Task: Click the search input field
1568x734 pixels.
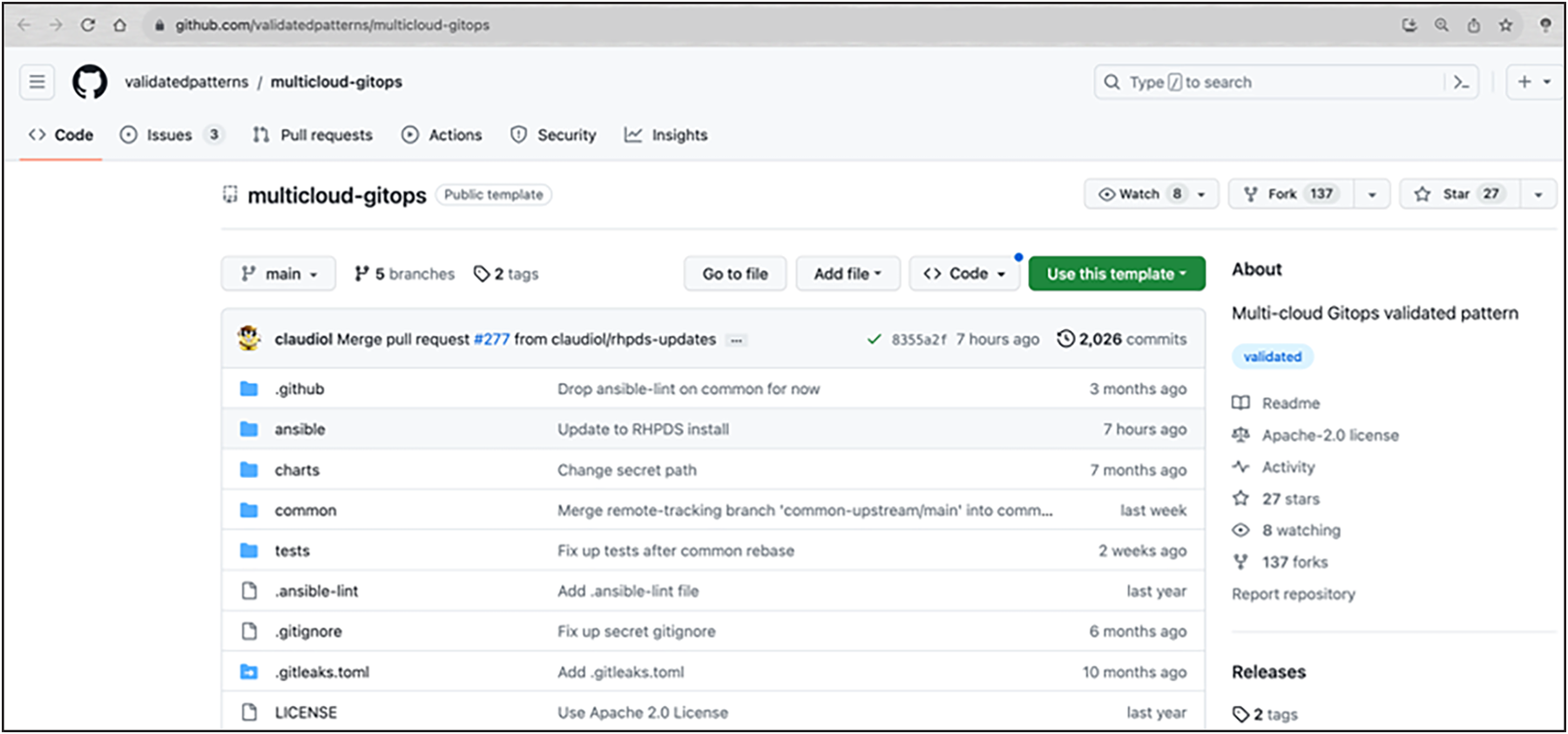Action: pos(1286,82)
